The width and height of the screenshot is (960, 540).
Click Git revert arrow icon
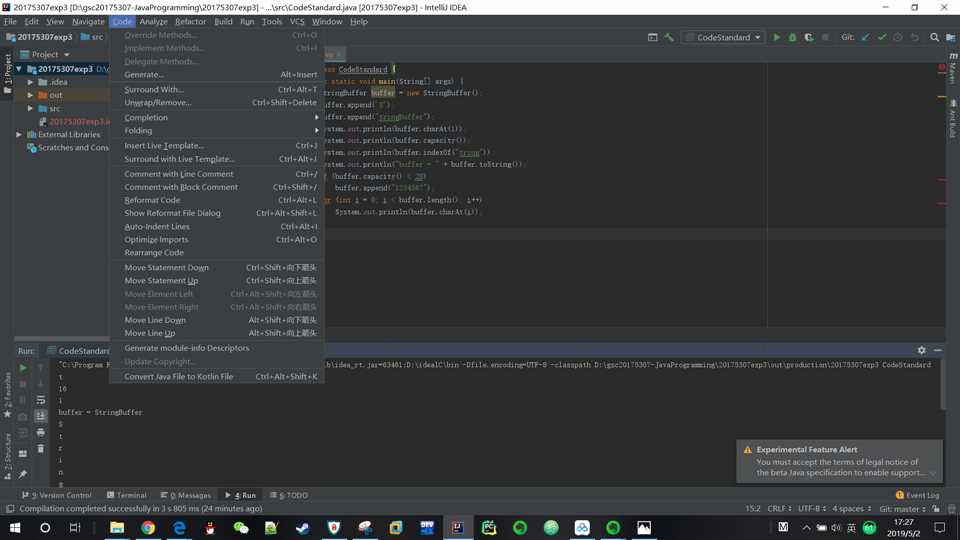tap(914, 37)
